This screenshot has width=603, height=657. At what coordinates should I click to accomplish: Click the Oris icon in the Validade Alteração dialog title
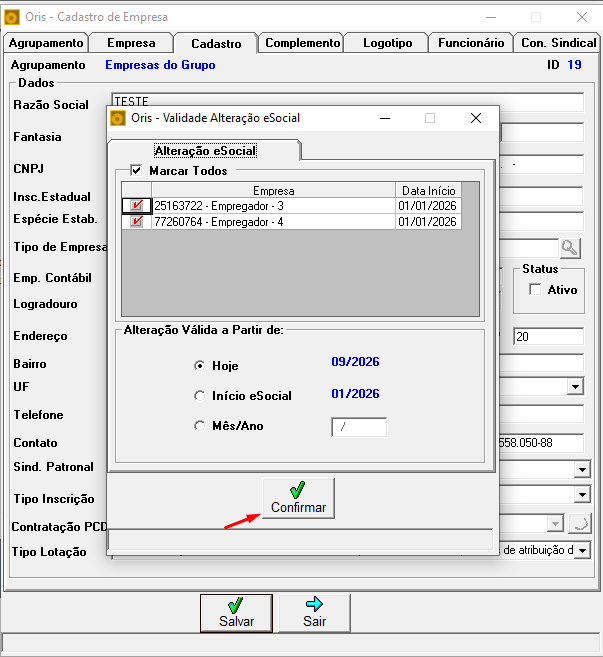point(118,118)
